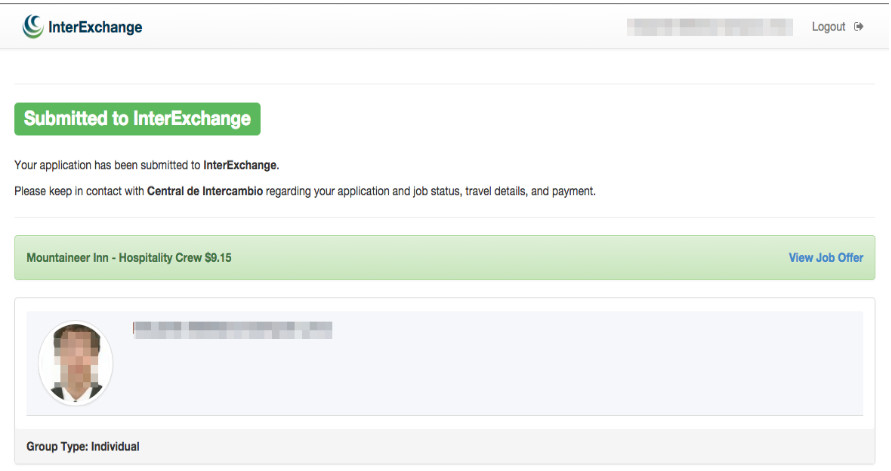Click the applicant's profile photo
Screen dimensions: 891x471
(x=76, y=363)
